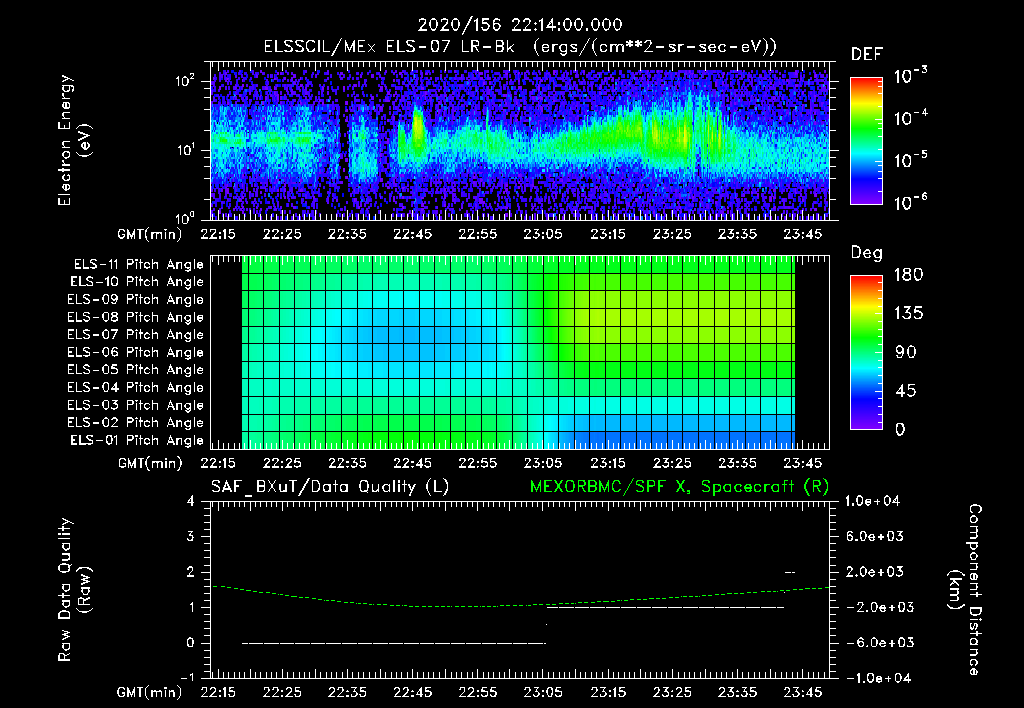Select the ELS-09 Pitch Angle row label

pyautogui.click(x=136, y=300)
